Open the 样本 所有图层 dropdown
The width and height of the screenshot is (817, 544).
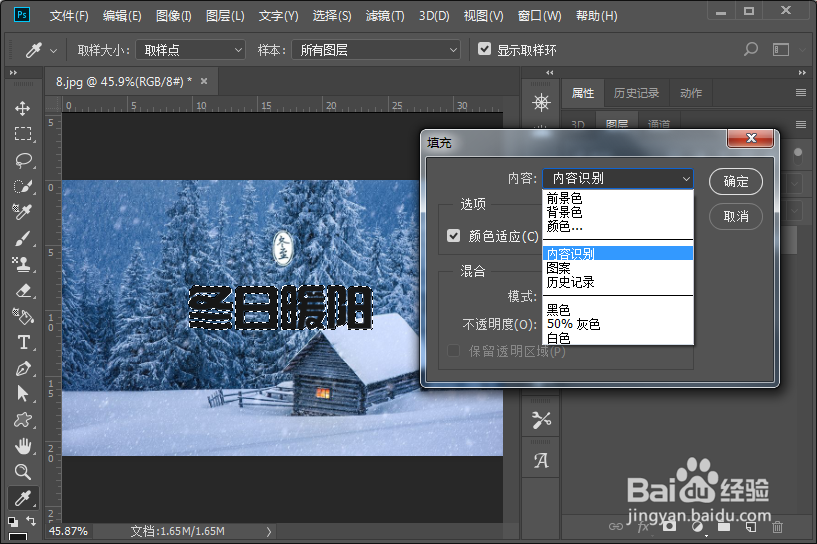click(376, 50)
